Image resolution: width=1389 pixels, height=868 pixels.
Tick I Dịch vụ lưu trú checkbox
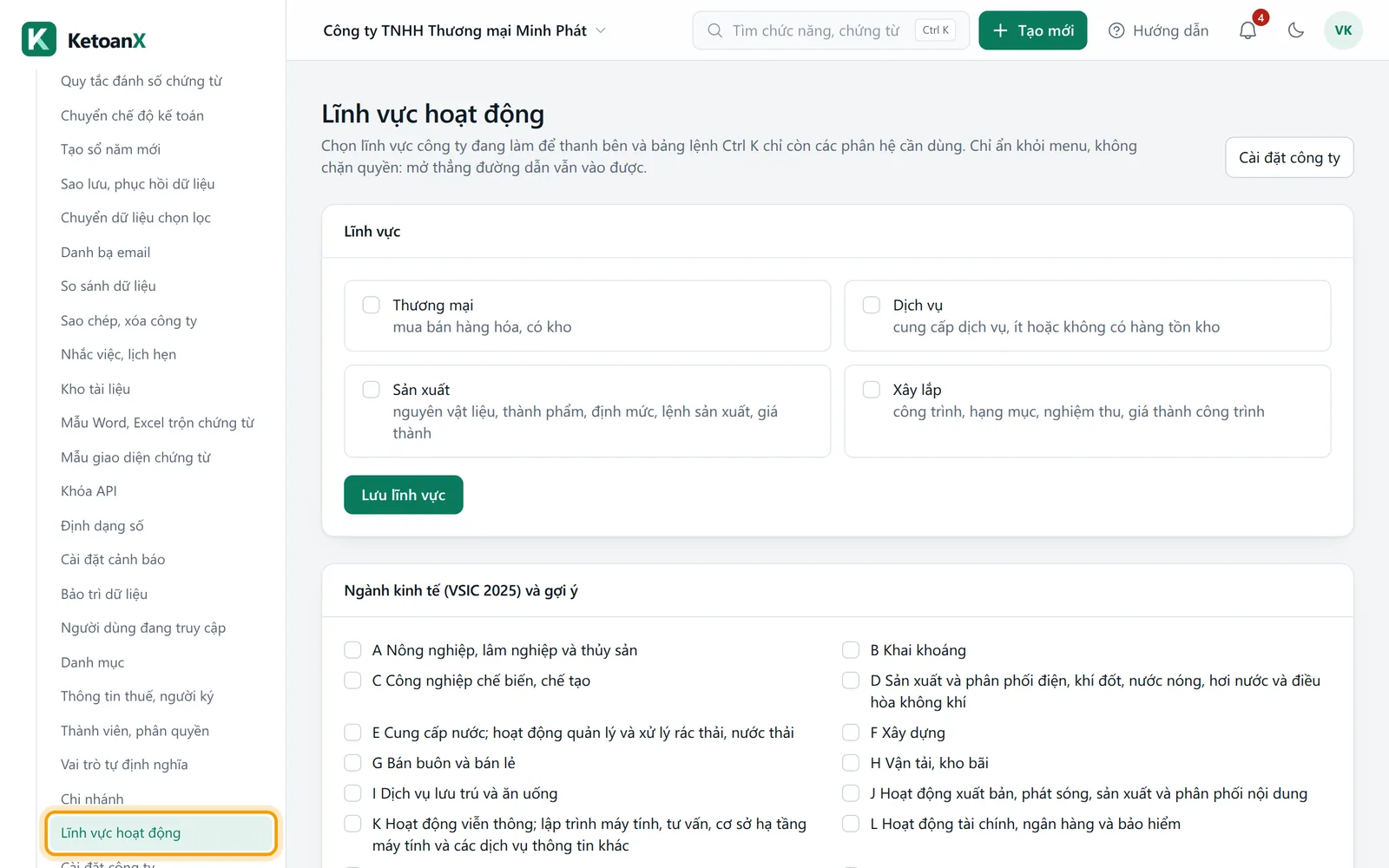(352, 793)
